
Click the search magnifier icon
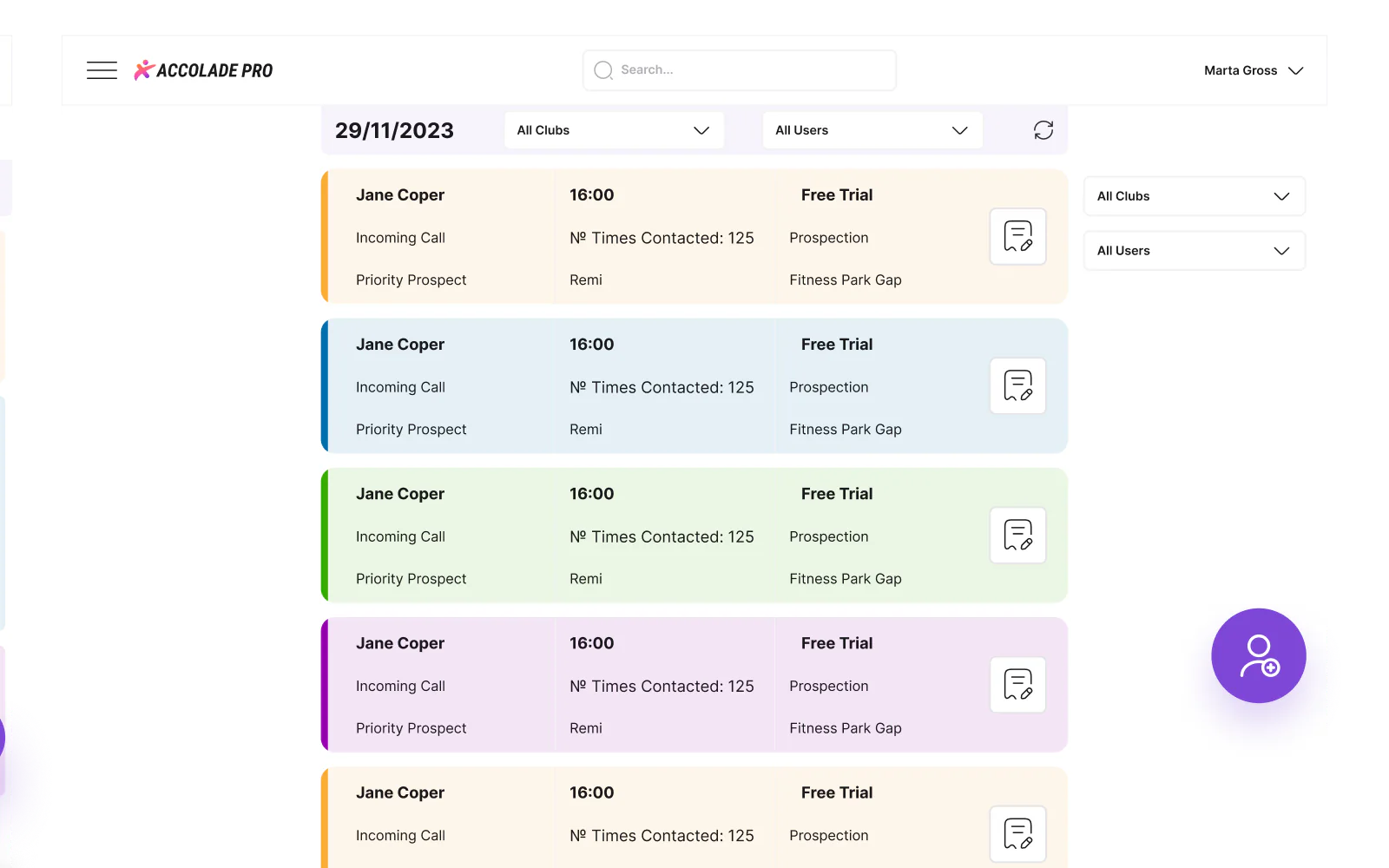pos(603,70)
